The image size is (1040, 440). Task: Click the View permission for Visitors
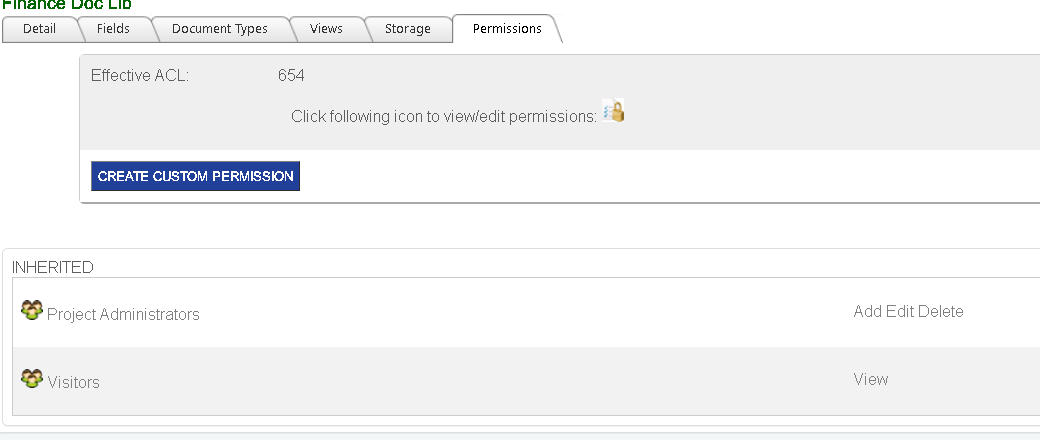(871, 380)
